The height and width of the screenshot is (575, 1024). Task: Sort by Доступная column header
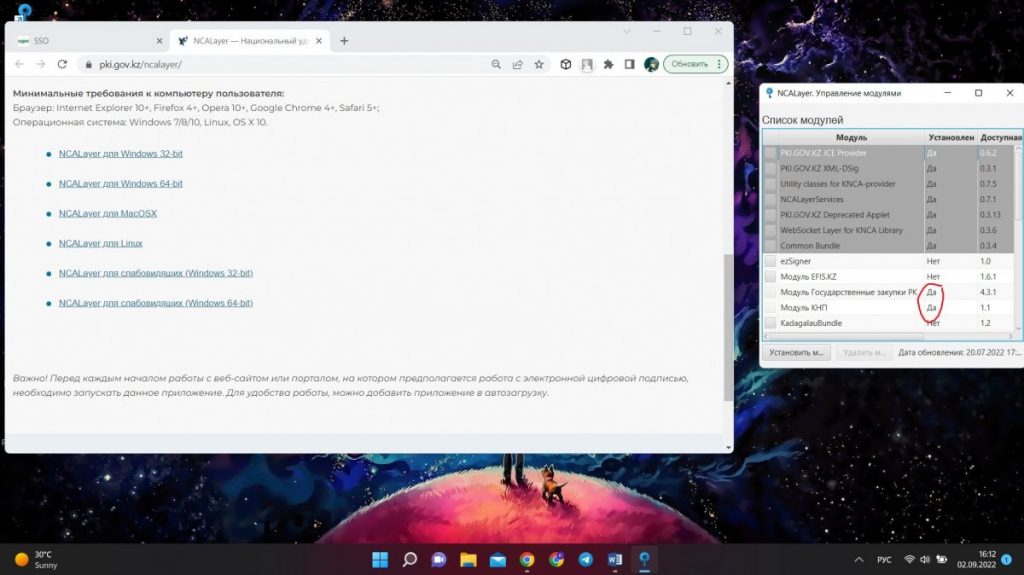pyautogui.click(x=1000, y=137)
